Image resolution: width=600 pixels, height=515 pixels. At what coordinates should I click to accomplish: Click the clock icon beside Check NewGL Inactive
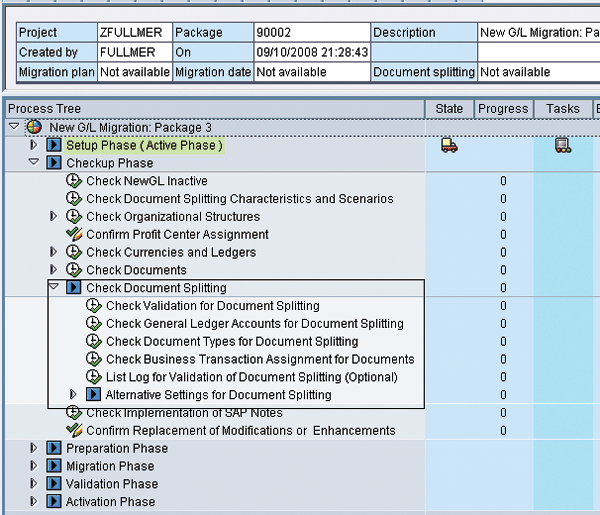tap(73, 181)
